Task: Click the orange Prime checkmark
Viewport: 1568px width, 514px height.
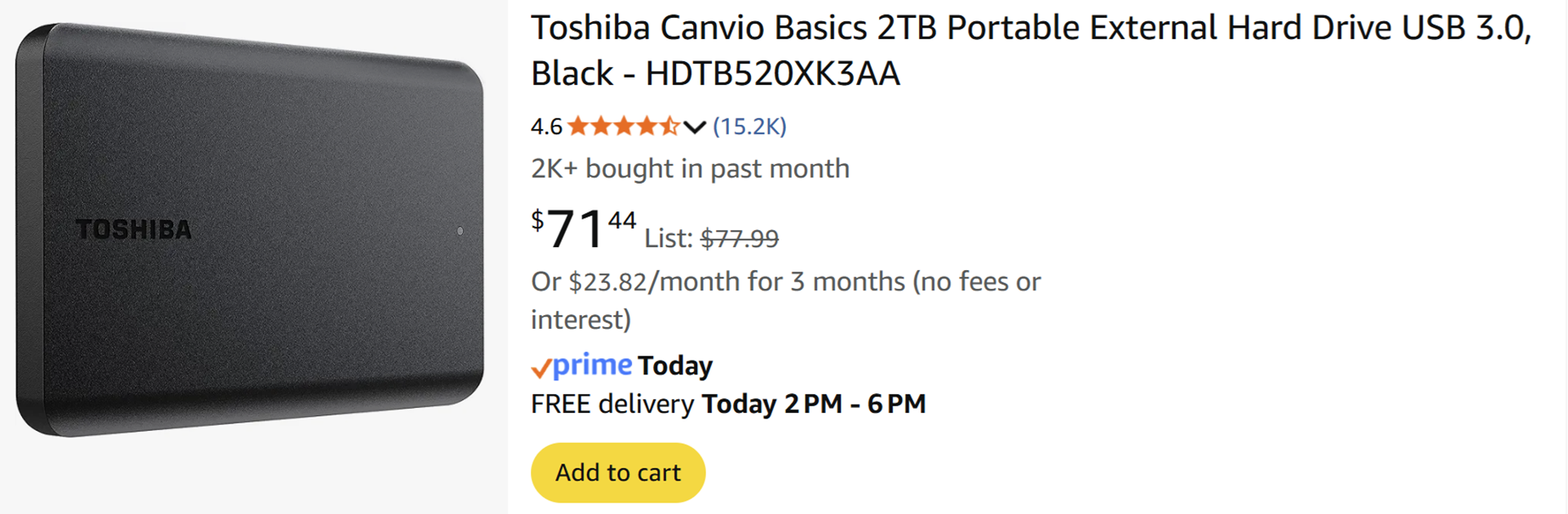Action: [541, 369]
